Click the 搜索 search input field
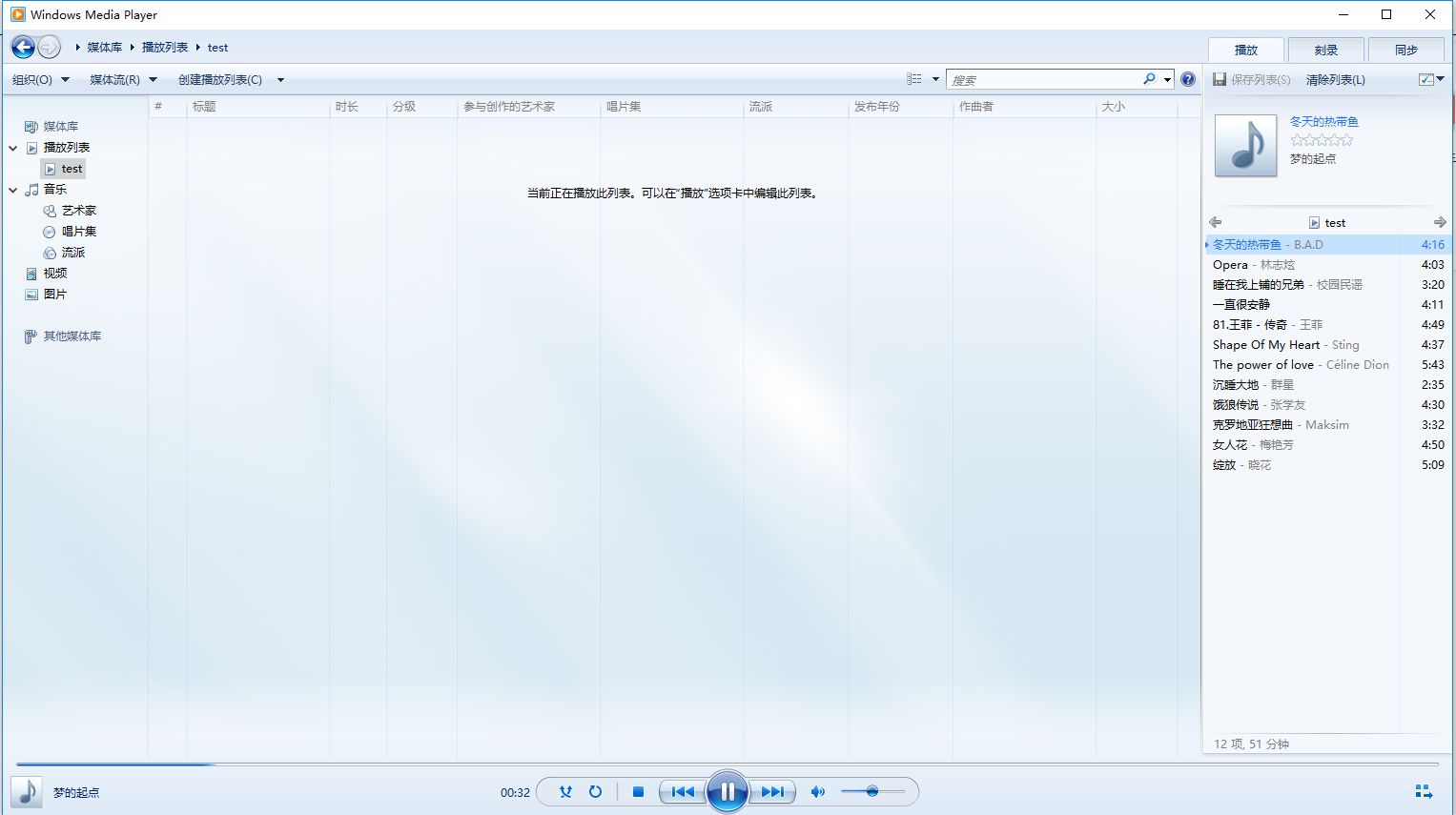This screenshot has height=815, width=1456. (1044, 80)
